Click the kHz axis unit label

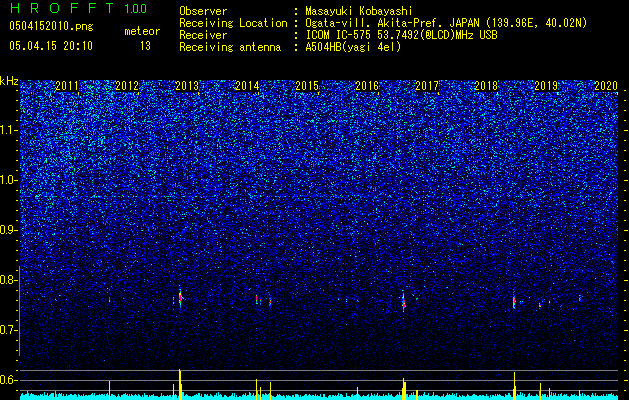(9, 81)
